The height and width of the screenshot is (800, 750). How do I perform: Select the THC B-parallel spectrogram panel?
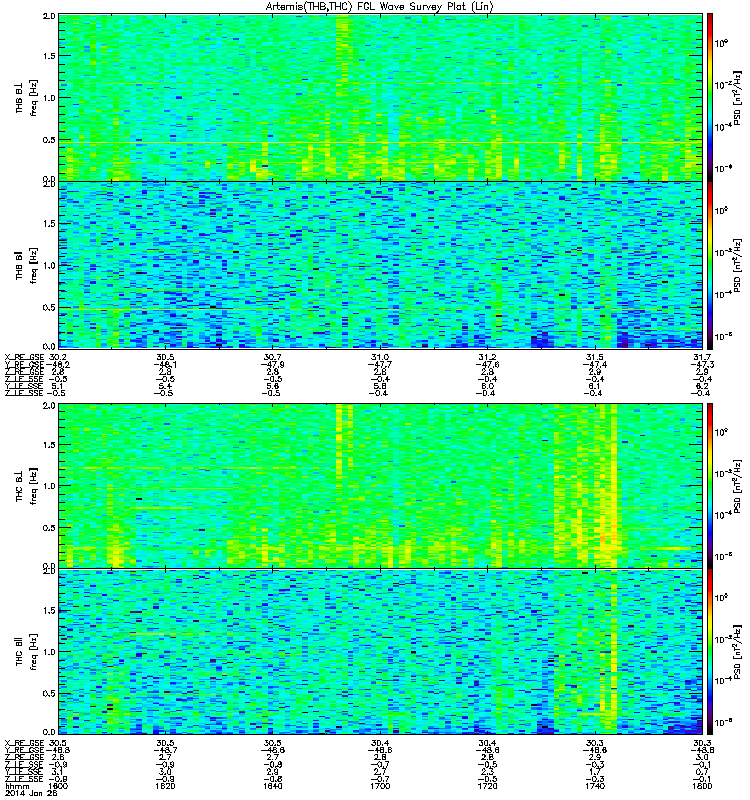coord(380,652)
